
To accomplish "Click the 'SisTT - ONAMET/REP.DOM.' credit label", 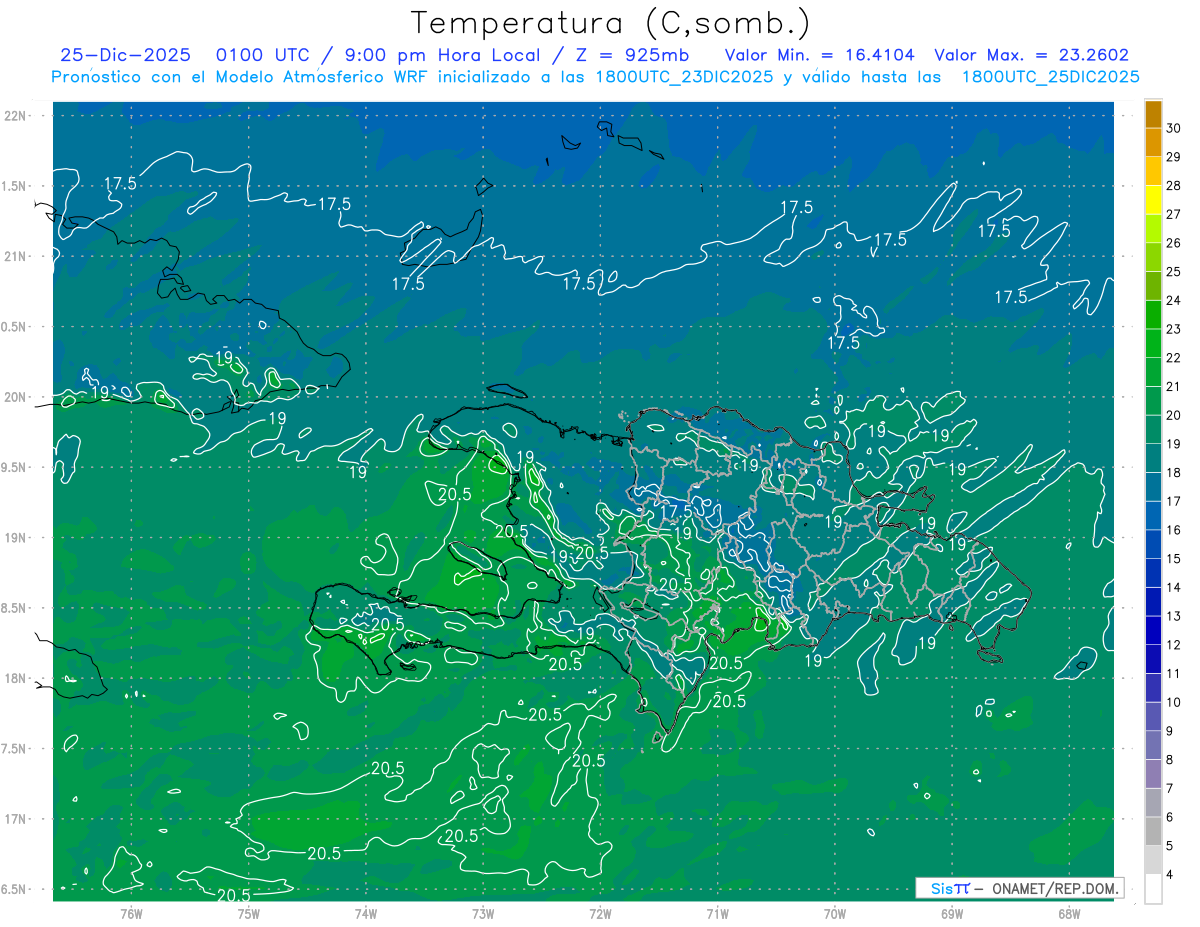I will tap(1021, 888).
